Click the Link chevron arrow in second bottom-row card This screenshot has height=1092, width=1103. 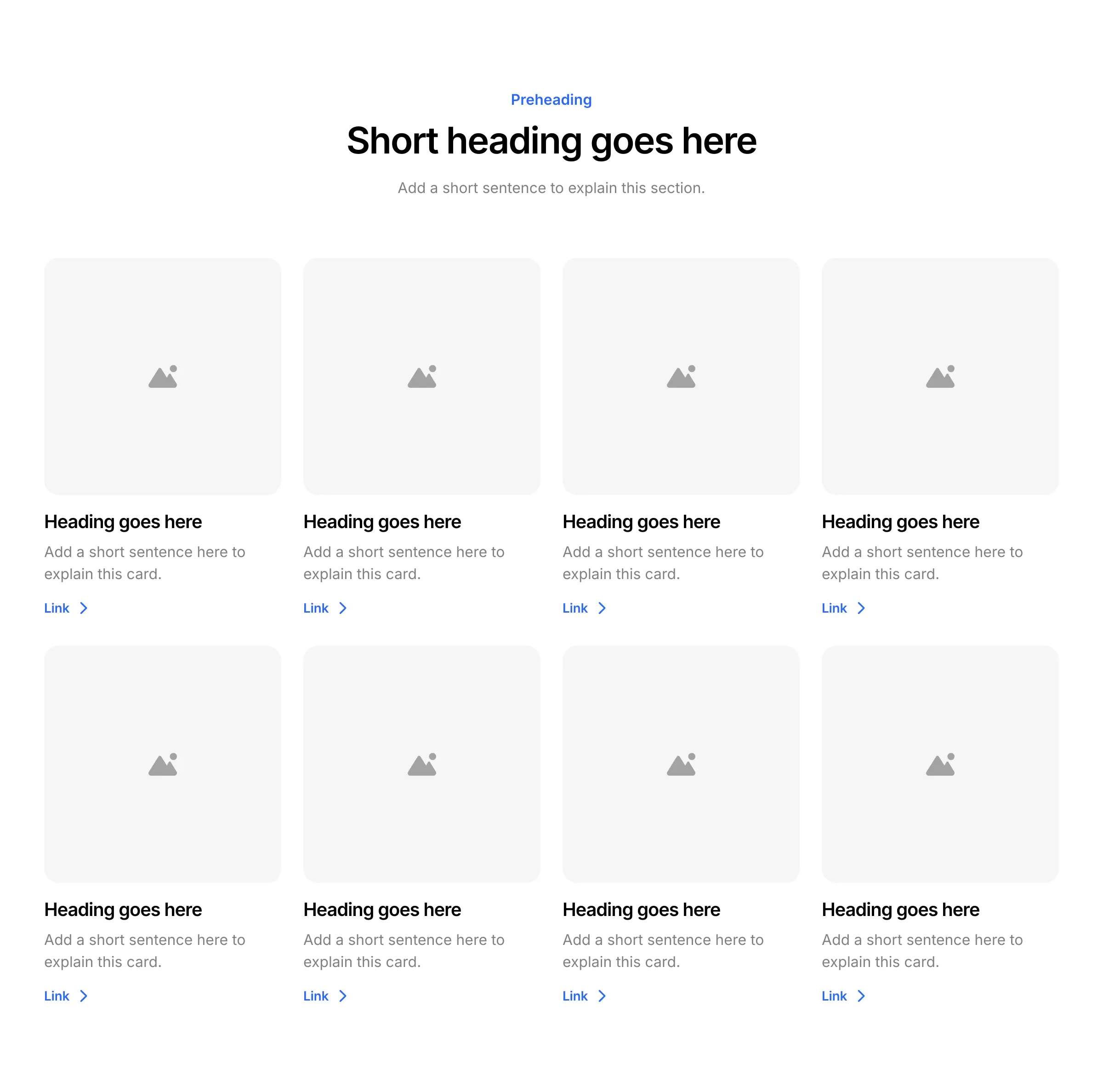(343, 995)
